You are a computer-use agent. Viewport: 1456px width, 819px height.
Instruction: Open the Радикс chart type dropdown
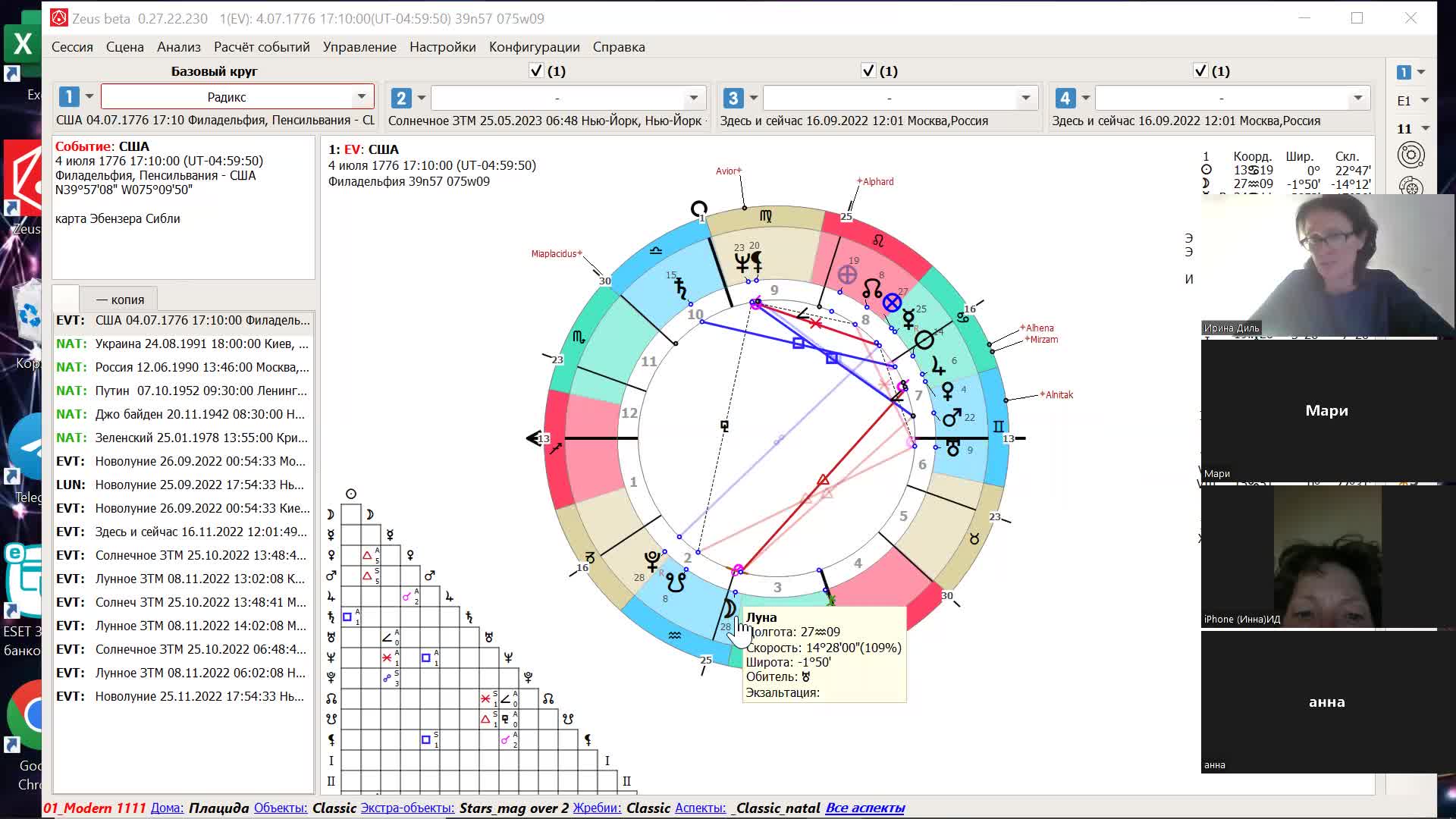[237, 97]
